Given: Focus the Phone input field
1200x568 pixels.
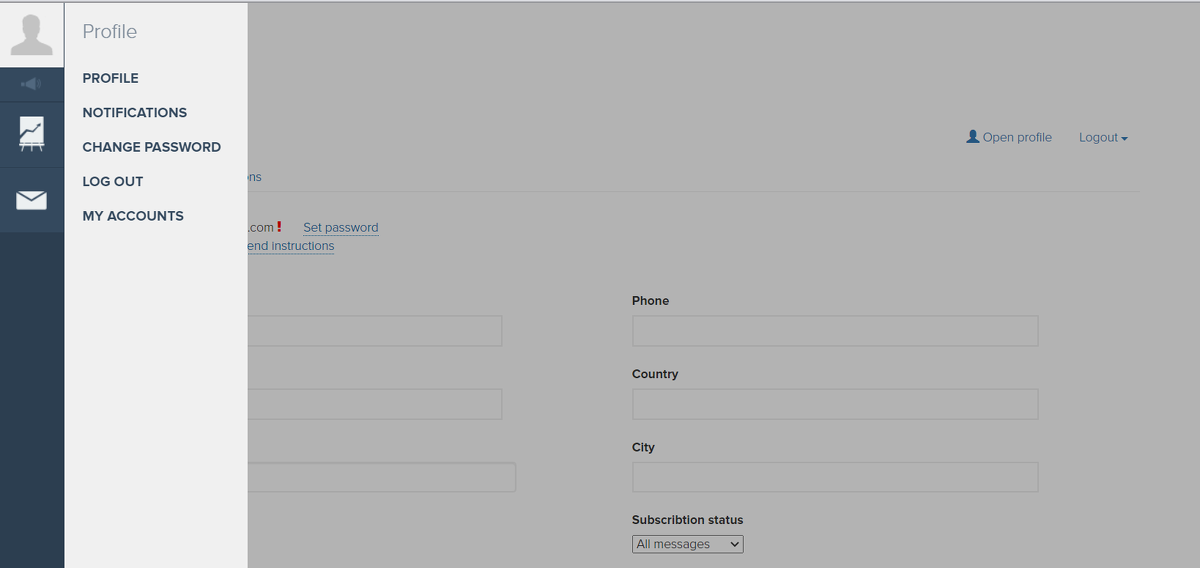Looking at the screenshot, I should click(835, 331).
